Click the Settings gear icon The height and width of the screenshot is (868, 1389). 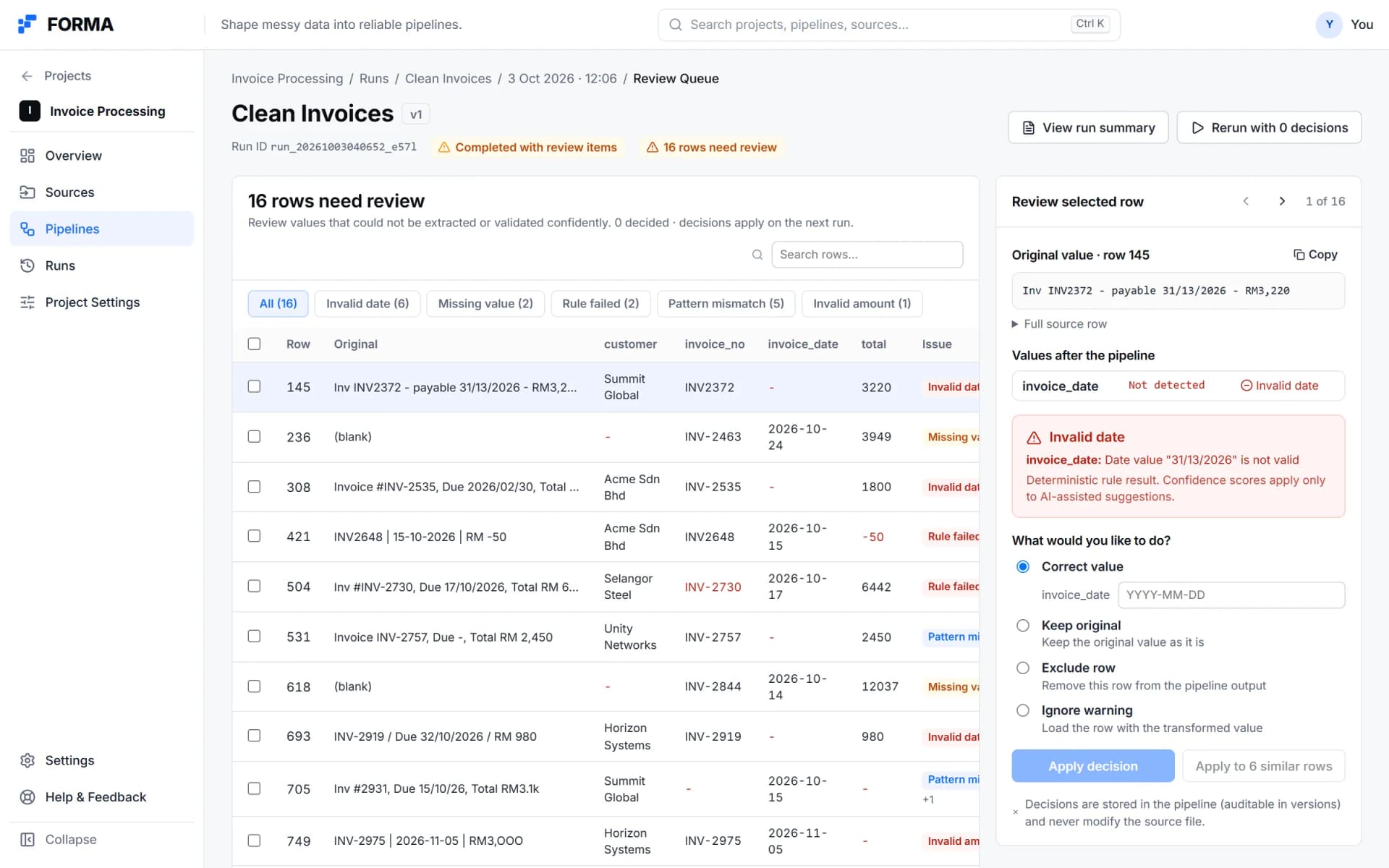click(x=27, y=760)
